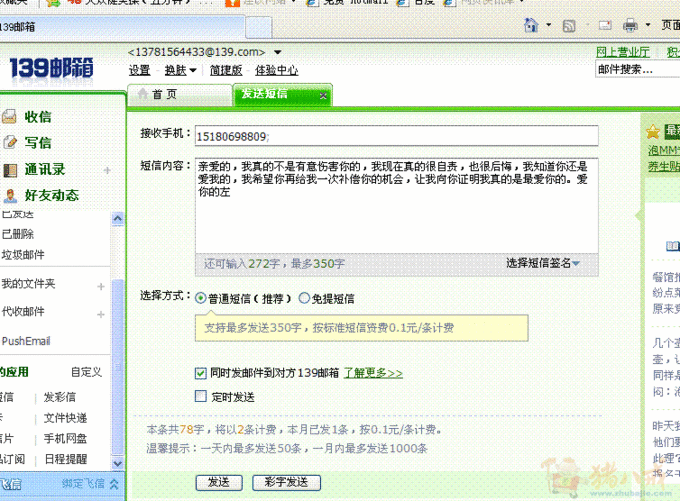The width and height of the screenshot is (680, 501).
Task: Add a contact with the plus beside 通讯录
Action: (x=107, y=170)
